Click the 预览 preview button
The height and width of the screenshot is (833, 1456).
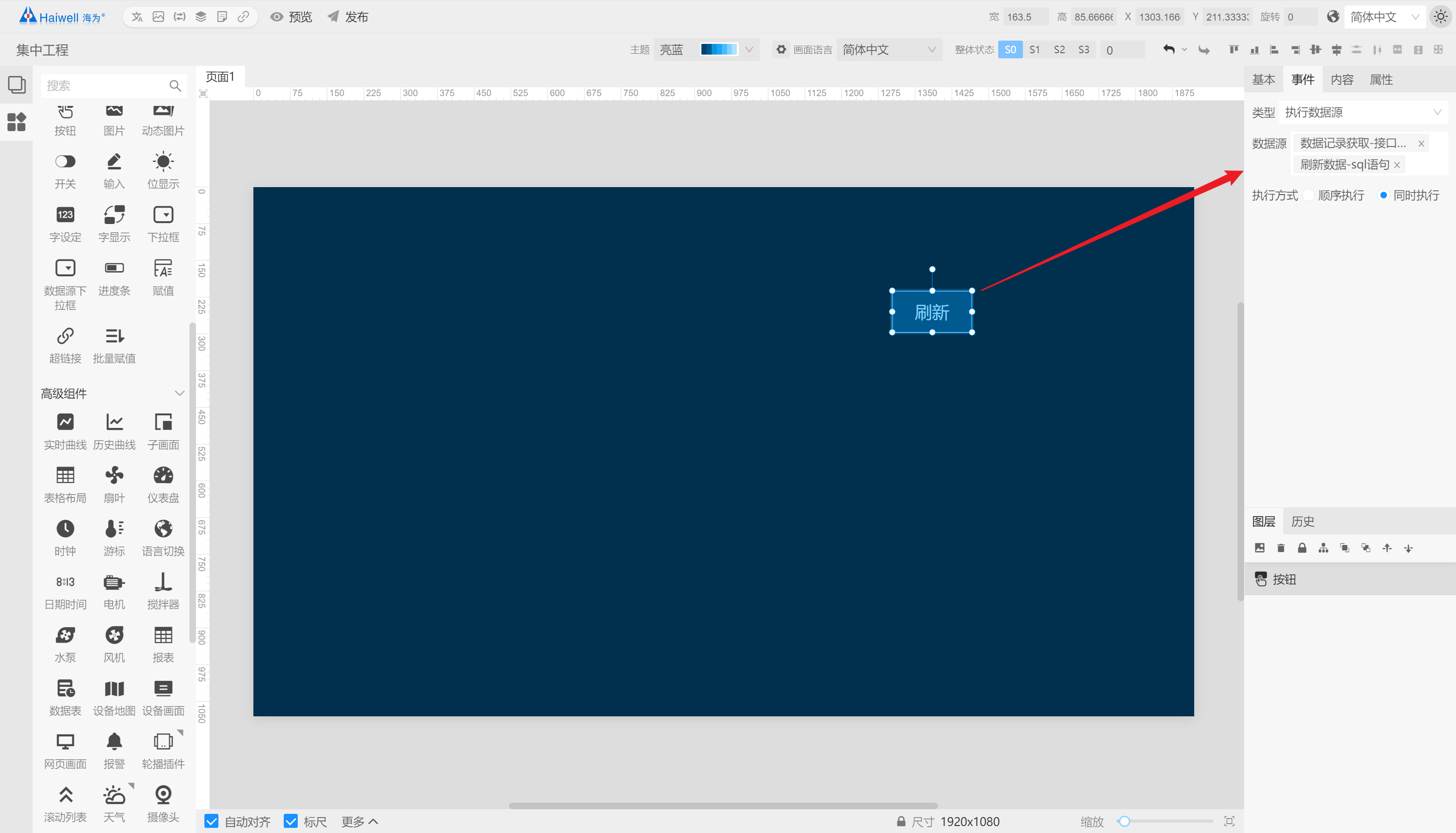(291, 17)
